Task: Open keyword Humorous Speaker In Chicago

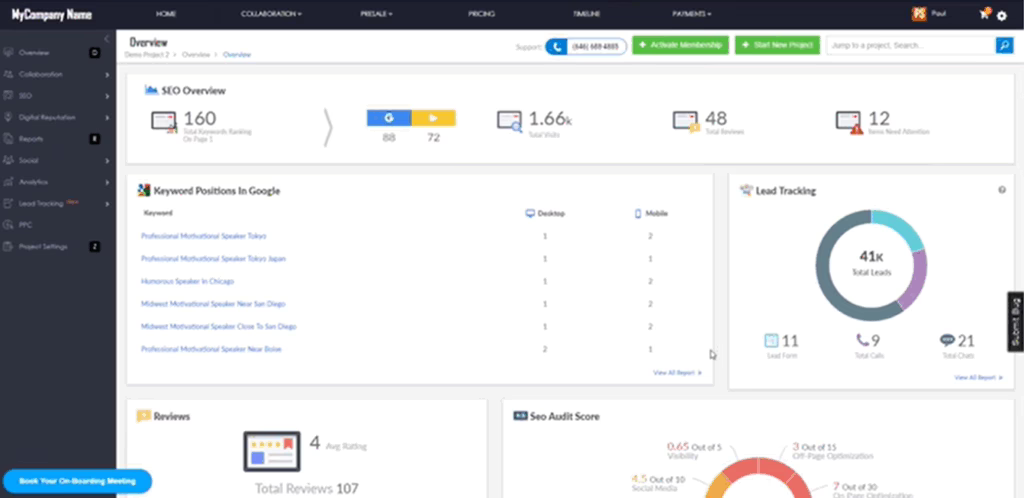Action: (x=187, y=281)
